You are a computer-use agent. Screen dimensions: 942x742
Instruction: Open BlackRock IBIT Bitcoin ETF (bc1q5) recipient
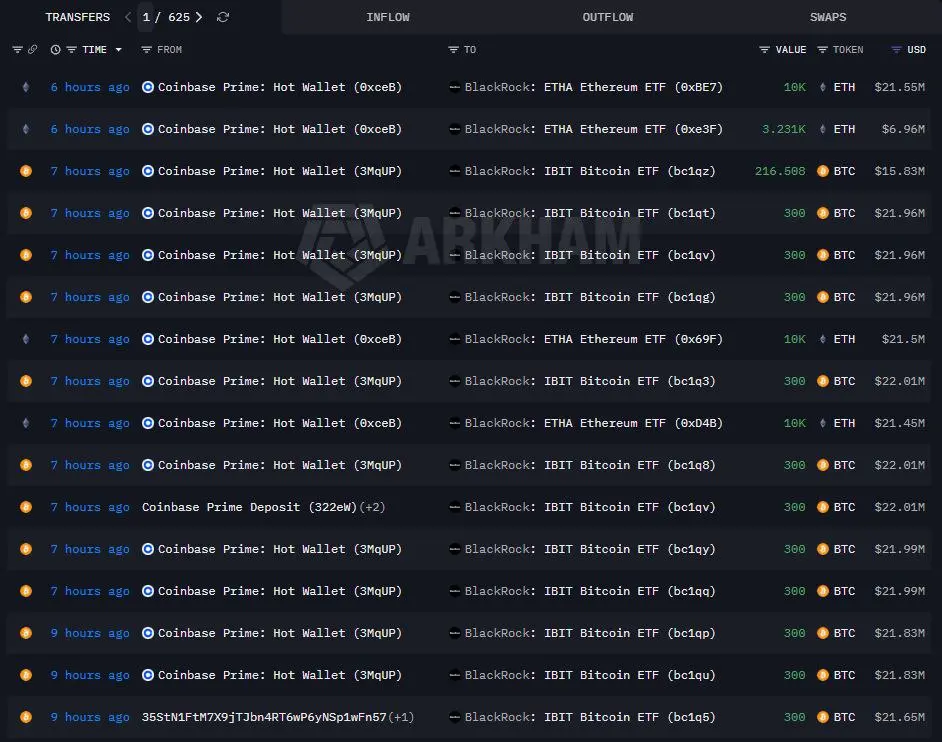[x=590, y=717]
